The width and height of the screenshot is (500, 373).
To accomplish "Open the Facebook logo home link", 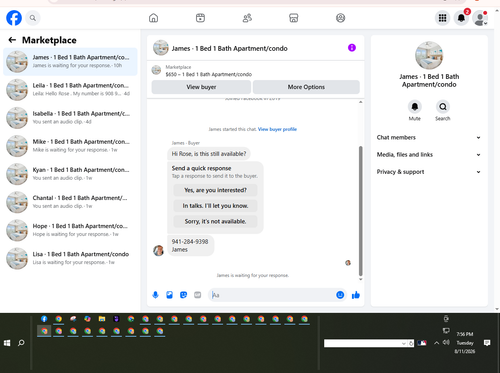I will click(14, 18).
